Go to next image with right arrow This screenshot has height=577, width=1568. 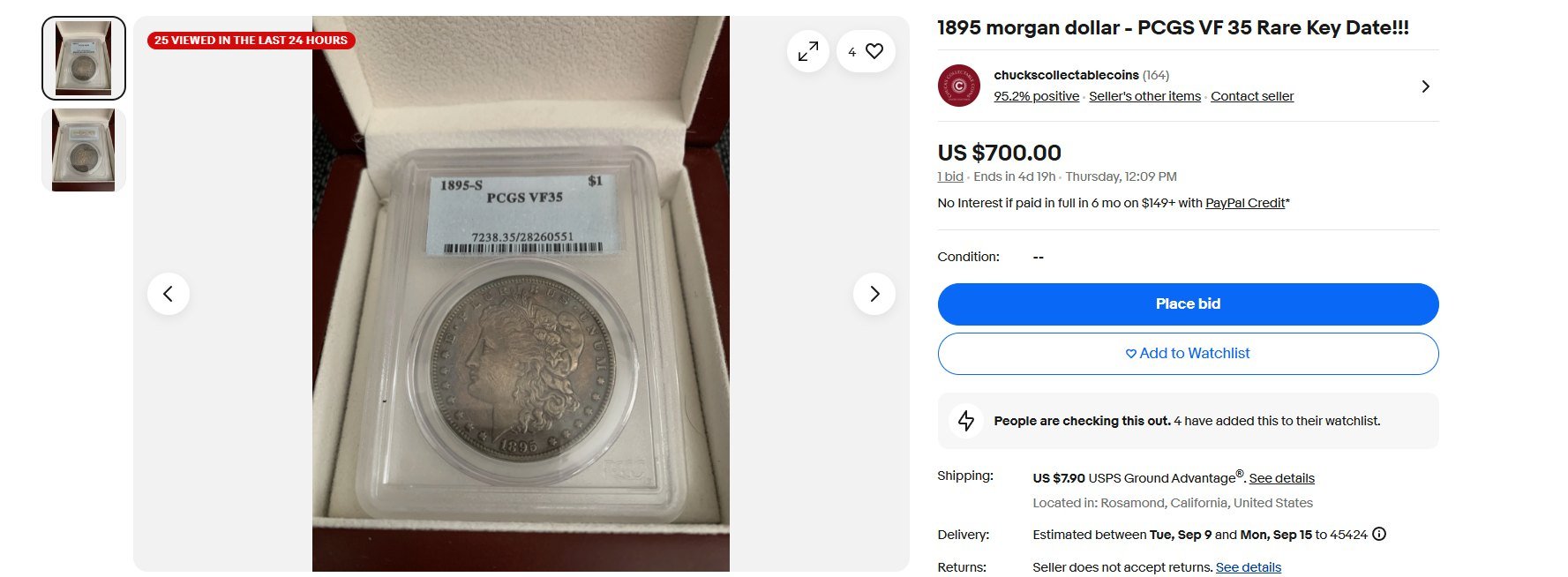tap(874, 294)
